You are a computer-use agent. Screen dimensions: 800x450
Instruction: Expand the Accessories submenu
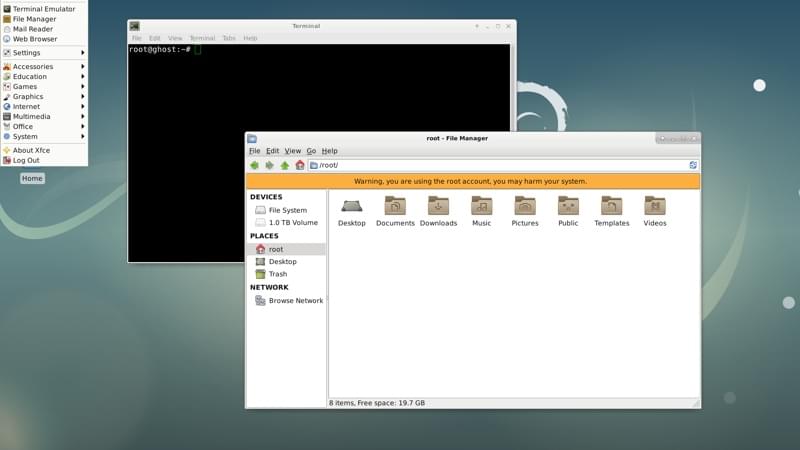point(44,66)
